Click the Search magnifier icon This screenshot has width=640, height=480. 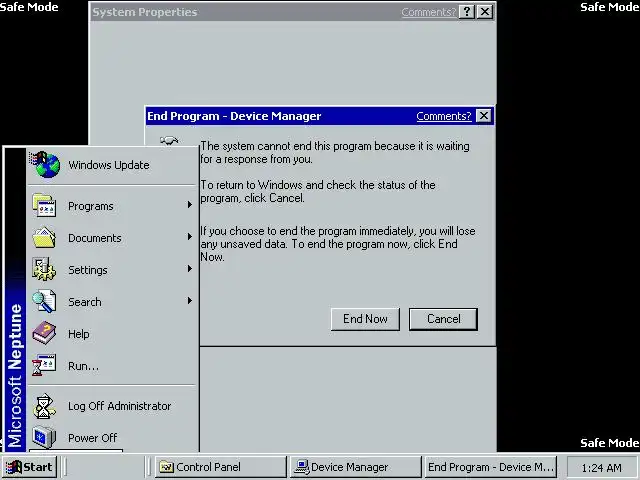click(44, 301)
